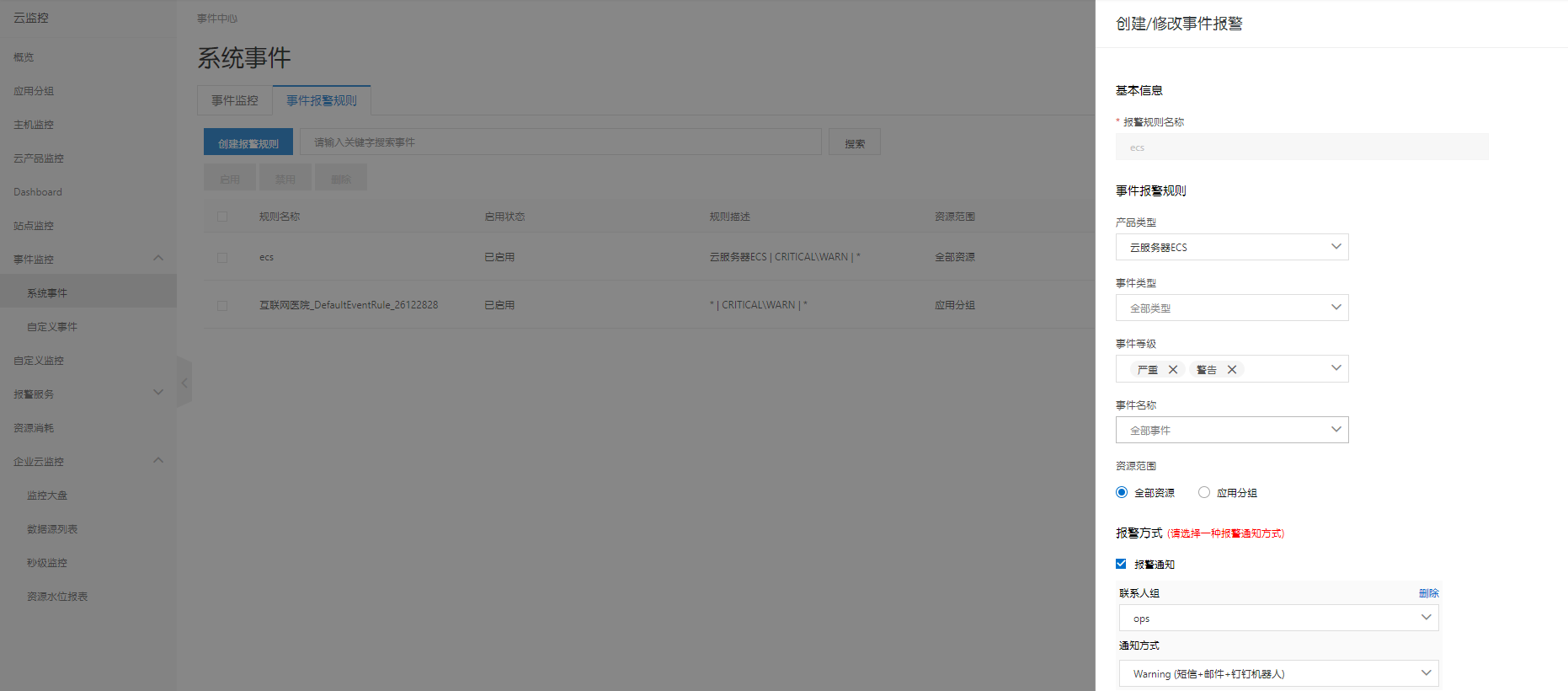
Task: Open the 联系人组 ops dropdown
Action: [1277, 618]
